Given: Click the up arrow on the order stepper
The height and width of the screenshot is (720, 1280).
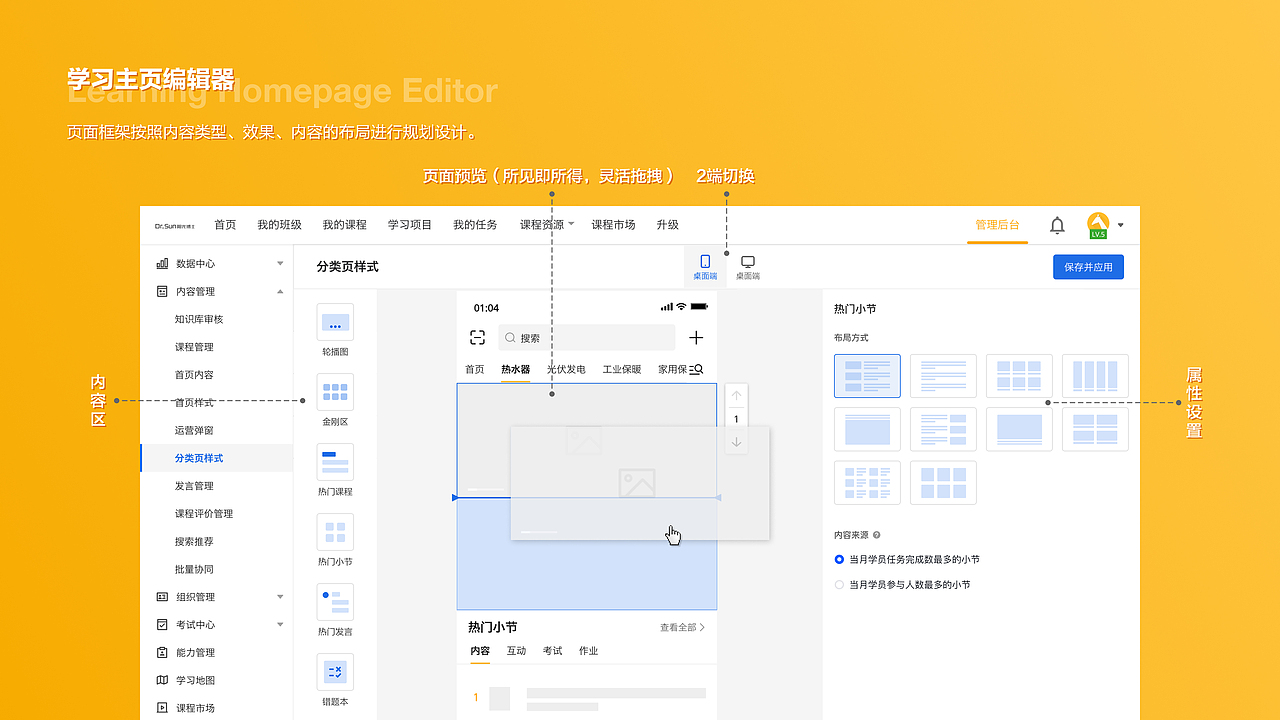Looking at the screenshot, I should pyautogui.click(x=736, y=394).
